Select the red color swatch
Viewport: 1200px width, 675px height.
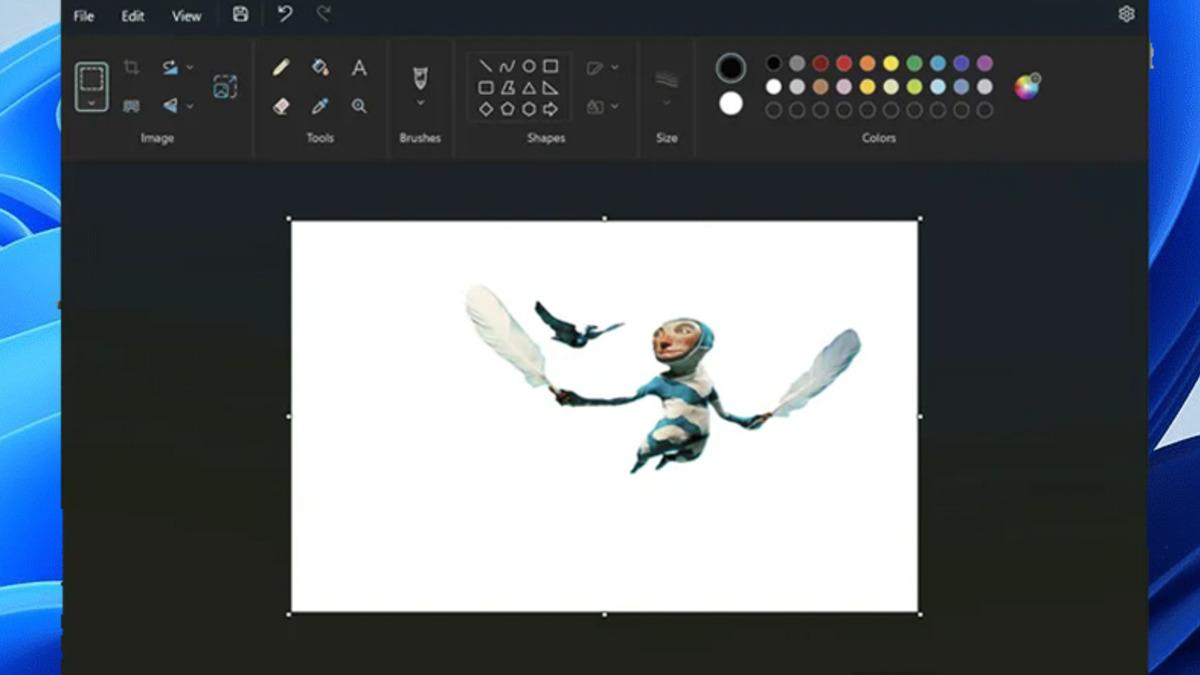coord(843,65)
